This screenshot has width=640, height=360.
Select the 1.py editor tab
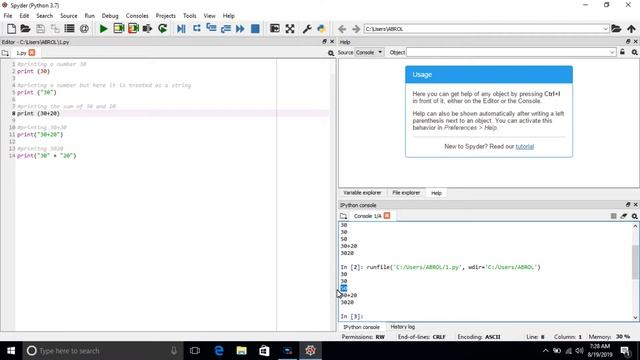[x=21, y=53]
